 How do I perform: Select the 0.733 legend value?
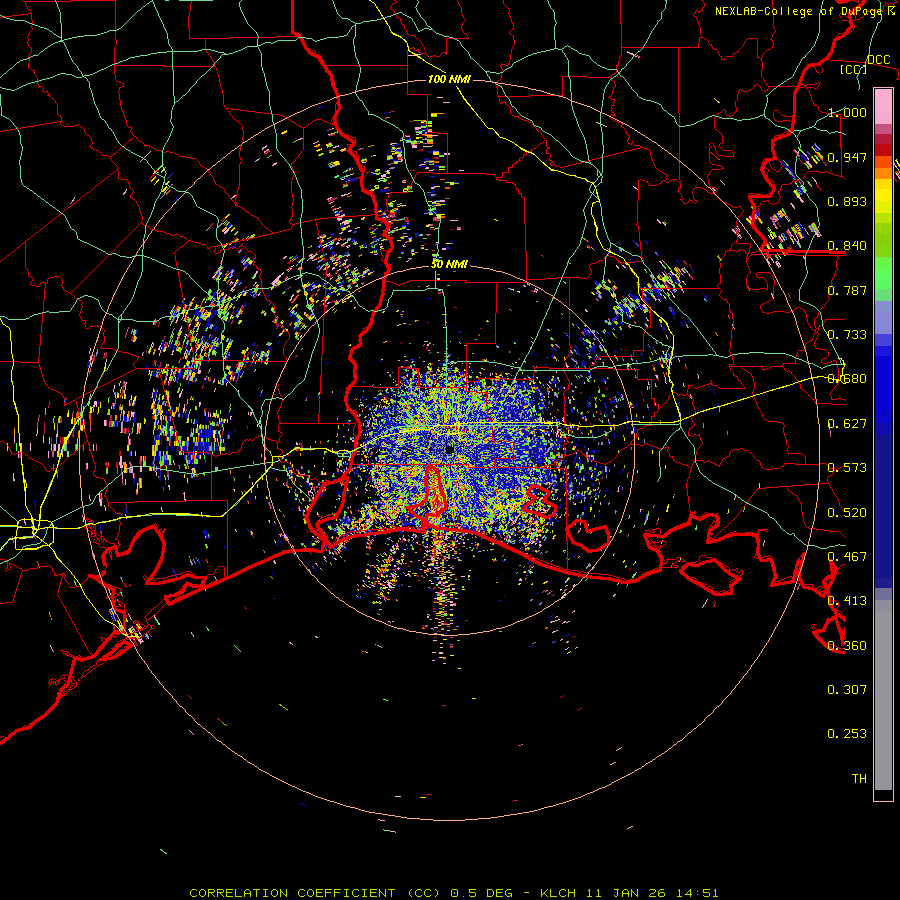(x=847, y=335)
